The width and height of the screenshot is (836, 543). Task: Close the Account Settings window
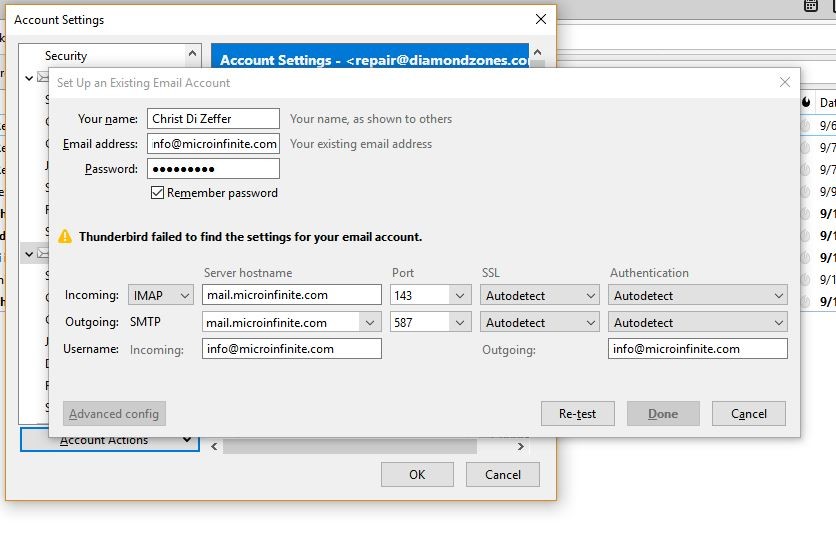(541, 19)
